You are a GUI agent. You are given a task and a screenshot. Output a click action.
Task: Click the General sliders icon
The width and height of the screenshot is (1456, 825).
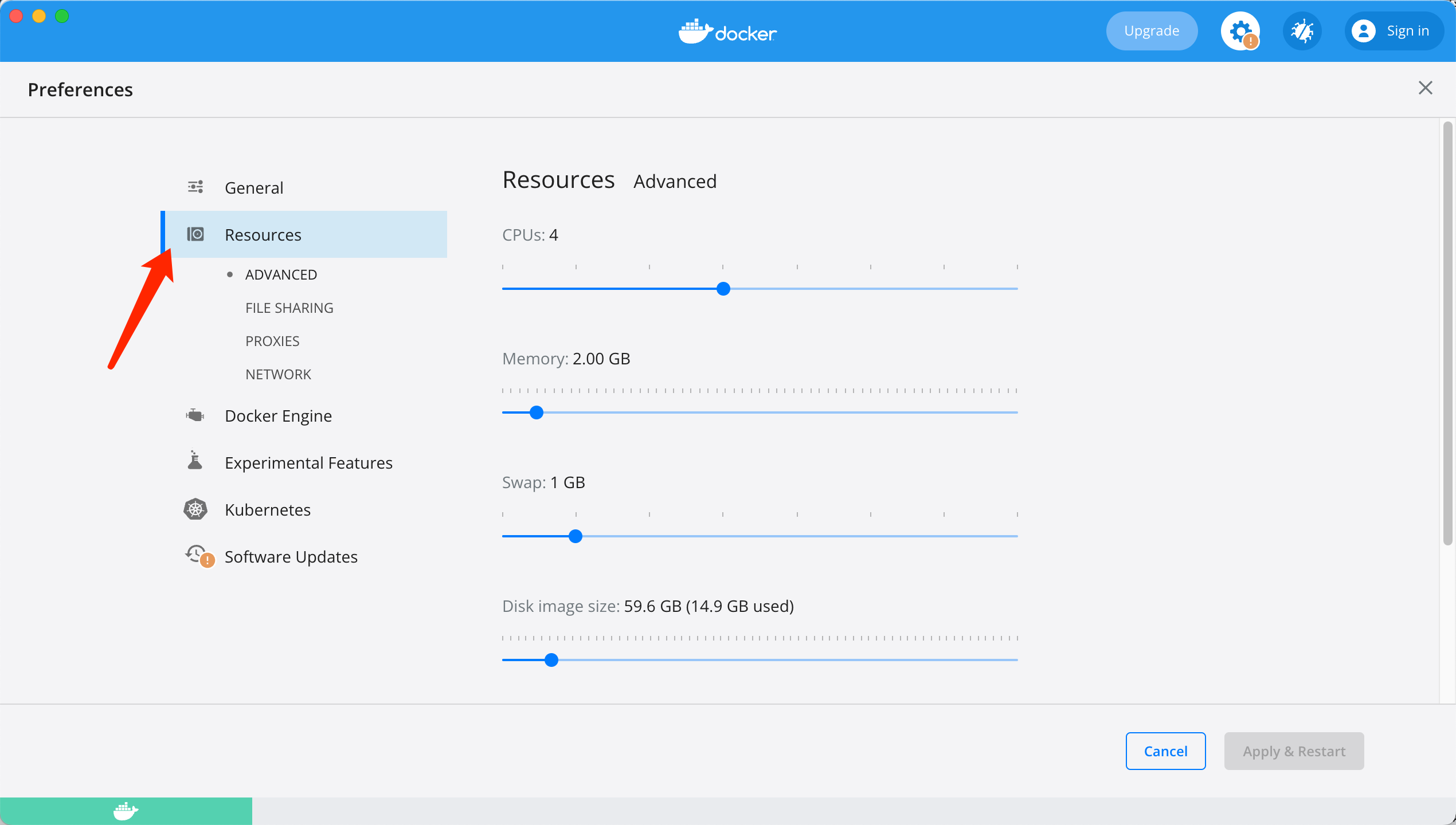(195, 187)
